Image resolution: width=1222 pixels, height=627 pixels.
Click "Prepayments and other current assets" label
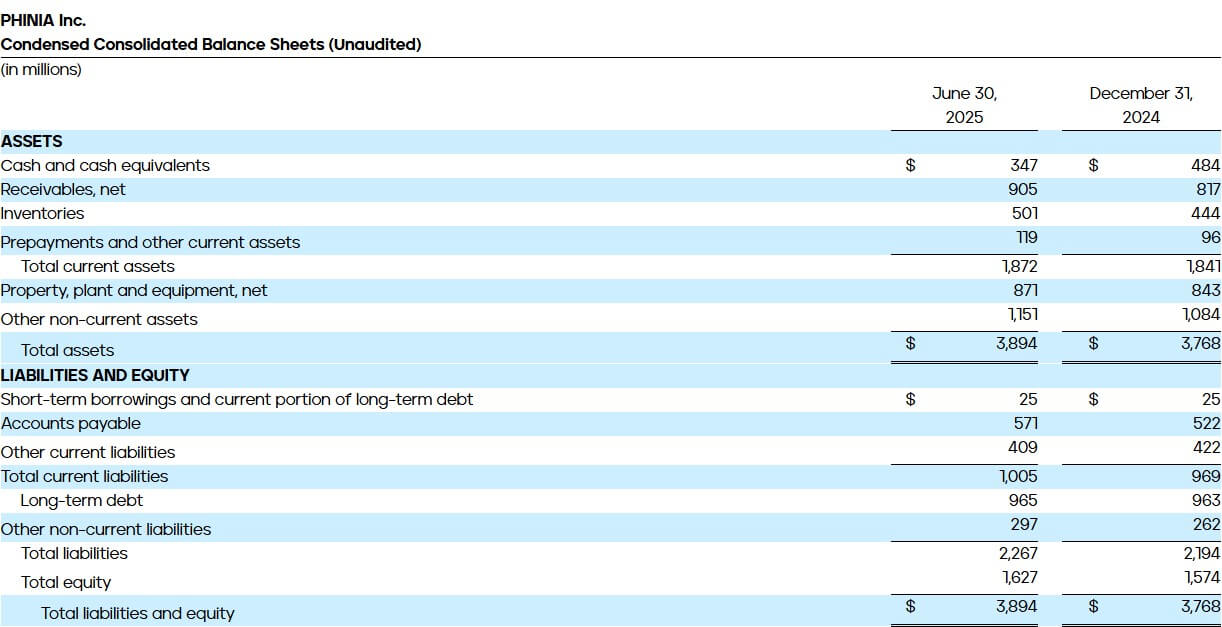[x=150, y=242]
